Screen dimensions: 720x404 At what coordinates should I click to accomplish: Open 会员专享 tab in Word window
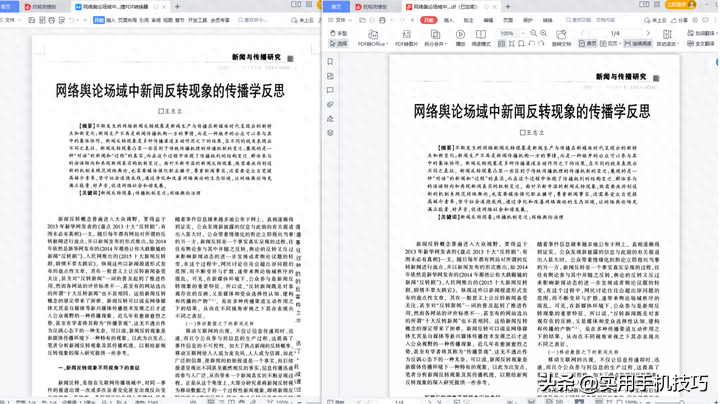pyautogui.click(x=220, y=20)
